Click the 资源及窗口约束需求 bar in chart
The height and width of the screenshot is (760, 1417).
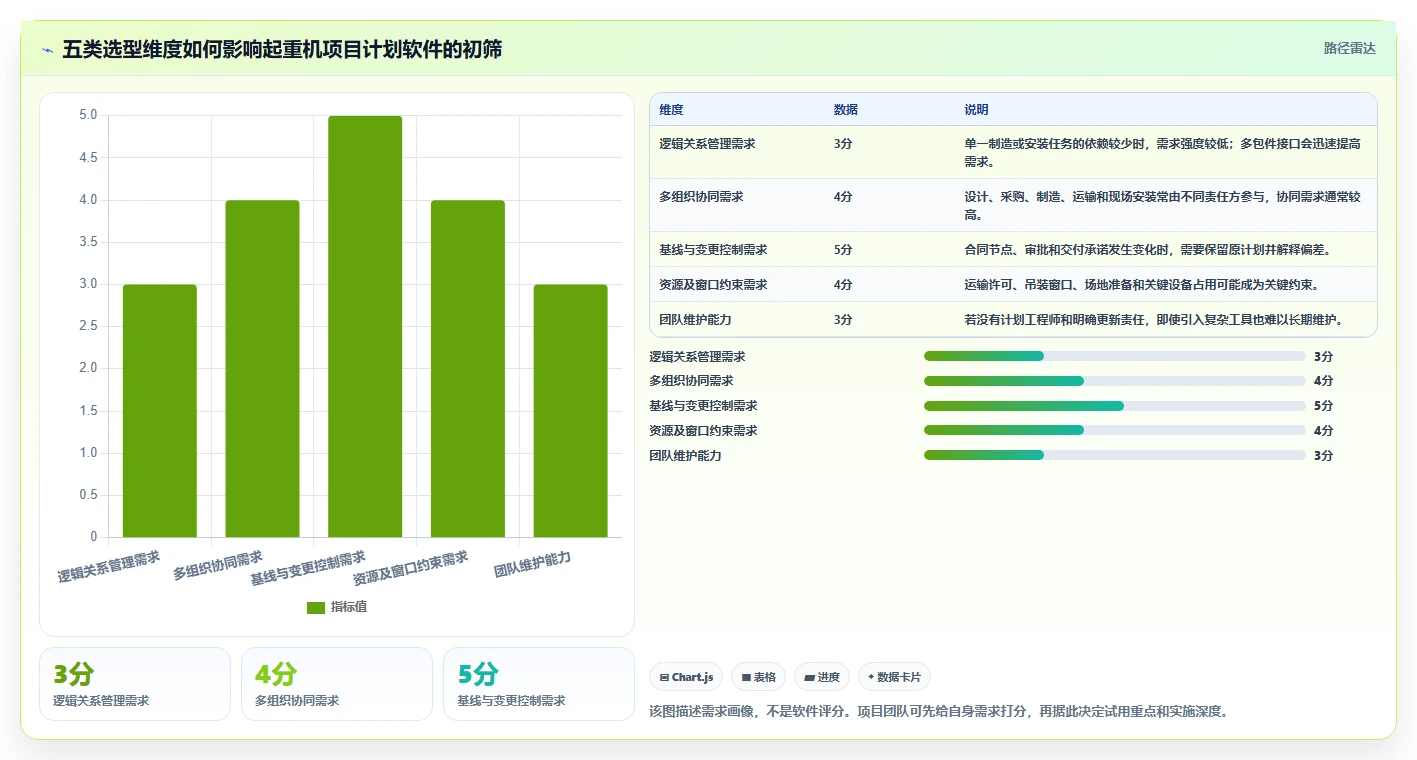pyautogui.click(x=468, y=369)
